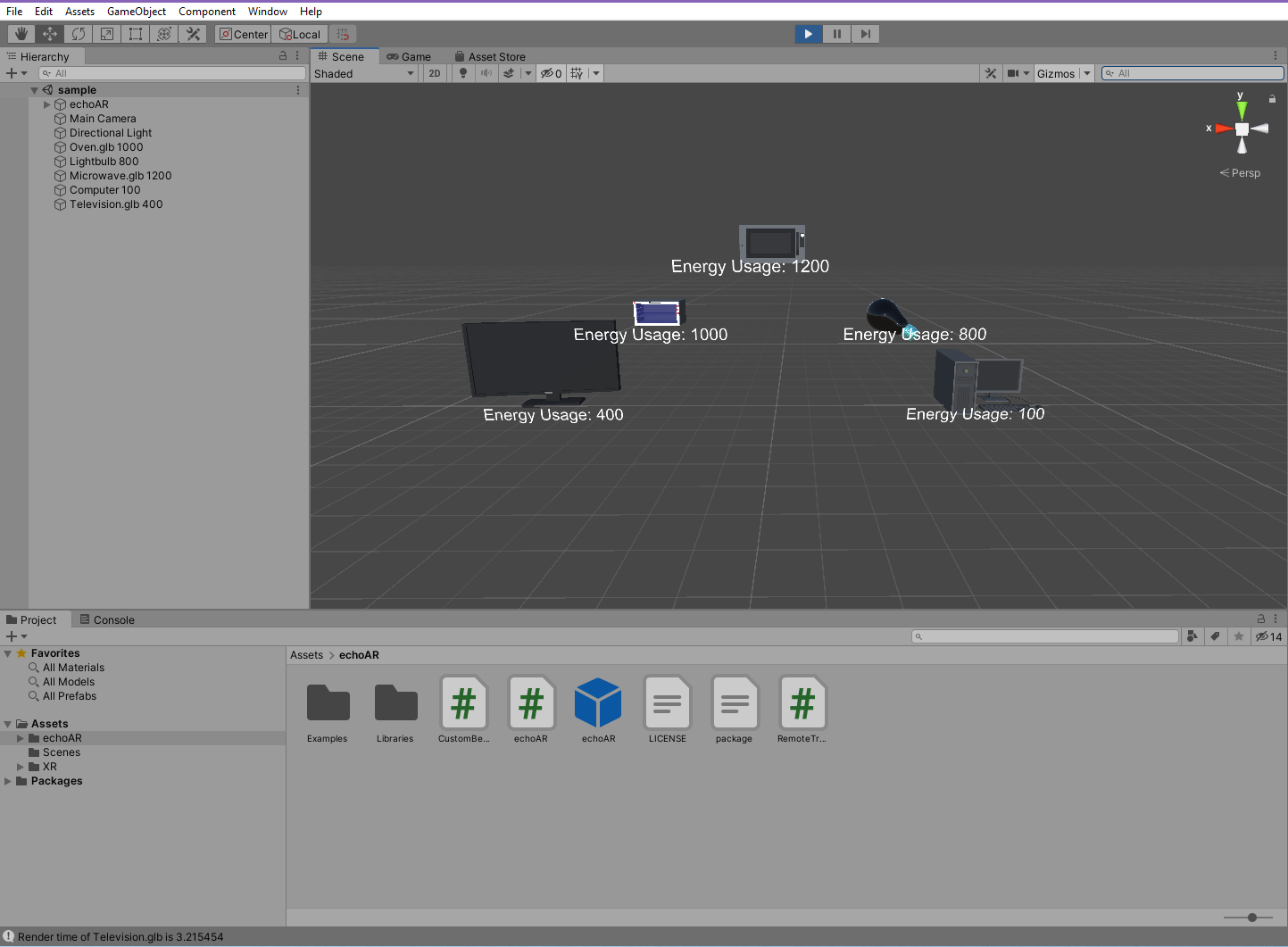
Task: Select Microwave.glb 1200 in Hierarchy
Action: point(120,176)
